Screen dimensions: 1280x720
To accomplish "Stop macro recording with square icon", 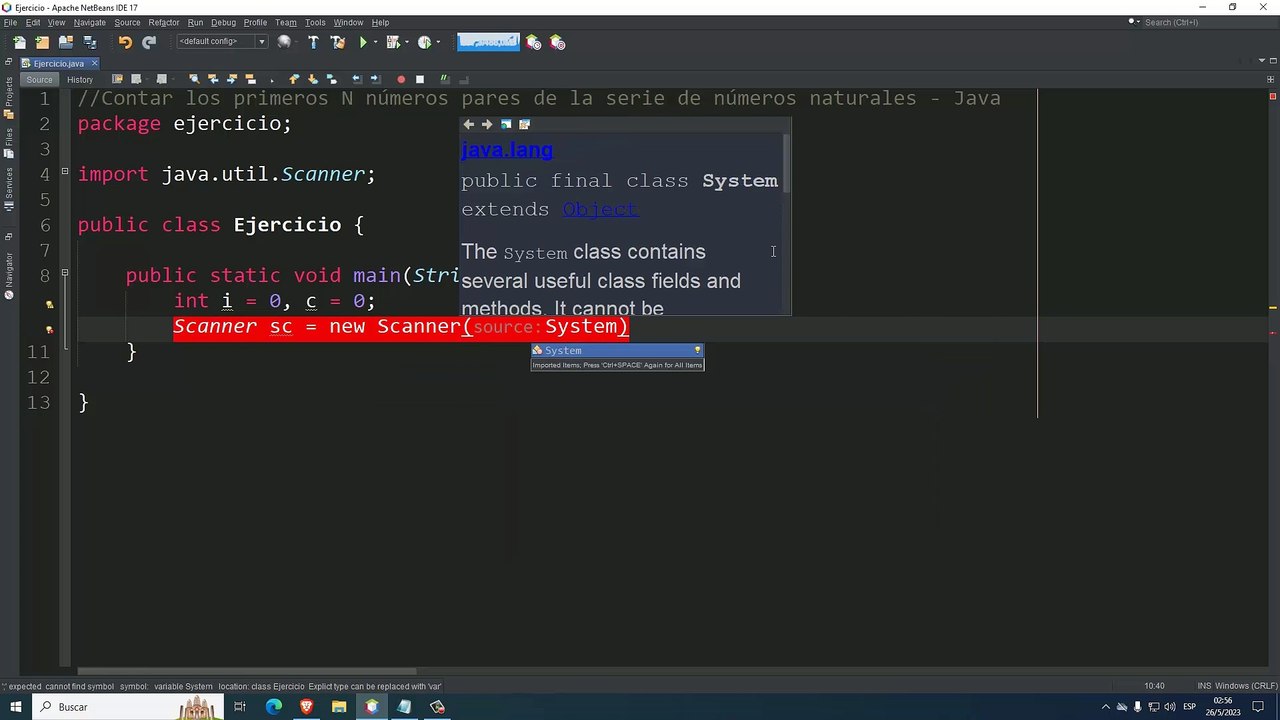I will pyautogui.click(x=420, y=79).
